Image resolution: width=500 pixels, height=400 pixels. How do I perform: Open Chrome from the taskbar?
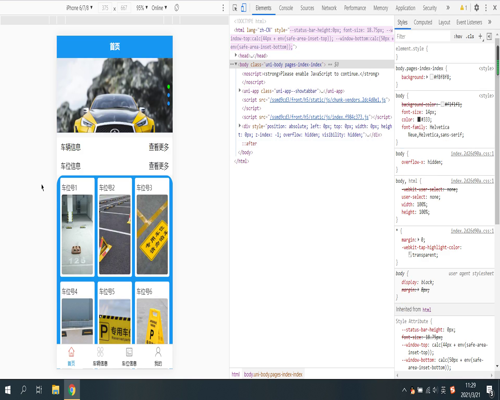click(x=72, y=390)
